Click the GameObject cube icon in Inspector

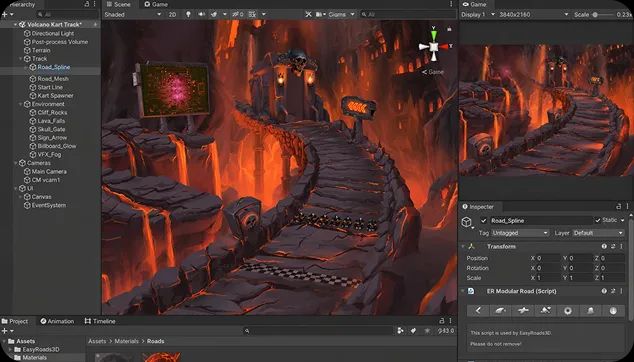click(467, 222)
